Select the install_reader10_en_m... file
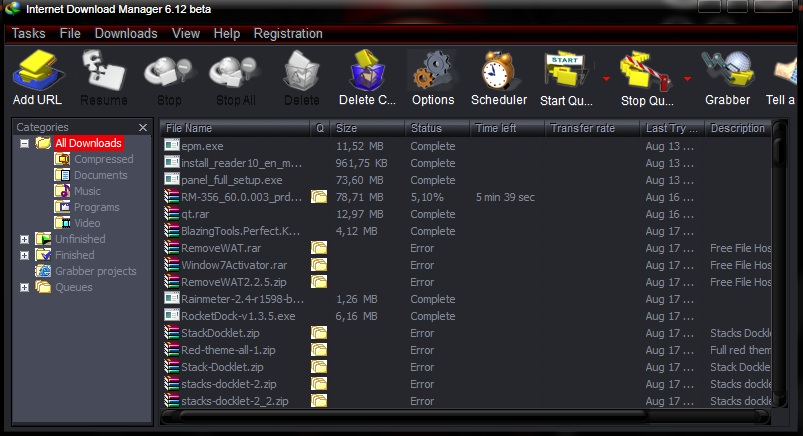 [x=241, y=163]
